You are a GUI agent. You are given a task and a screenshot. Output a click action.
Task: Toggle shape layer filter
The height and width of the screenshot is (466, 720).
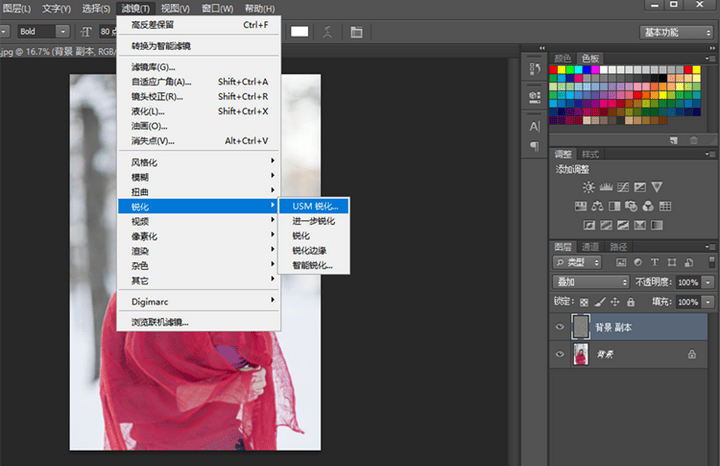pyautogui.click(x=672, y=262)
